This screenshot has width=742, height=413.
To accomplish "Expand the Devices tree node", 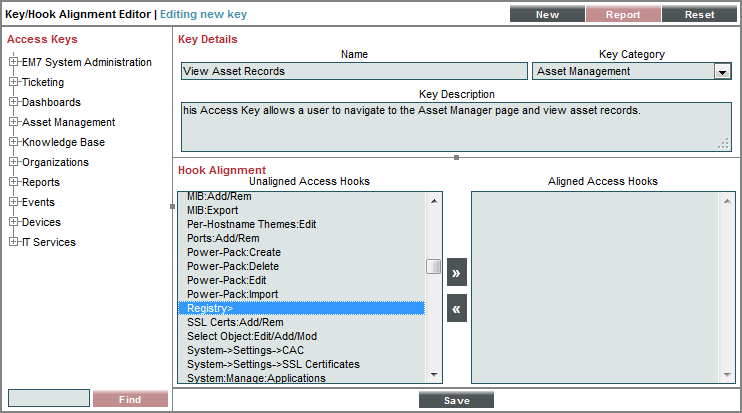I will (x=13, y=221).
